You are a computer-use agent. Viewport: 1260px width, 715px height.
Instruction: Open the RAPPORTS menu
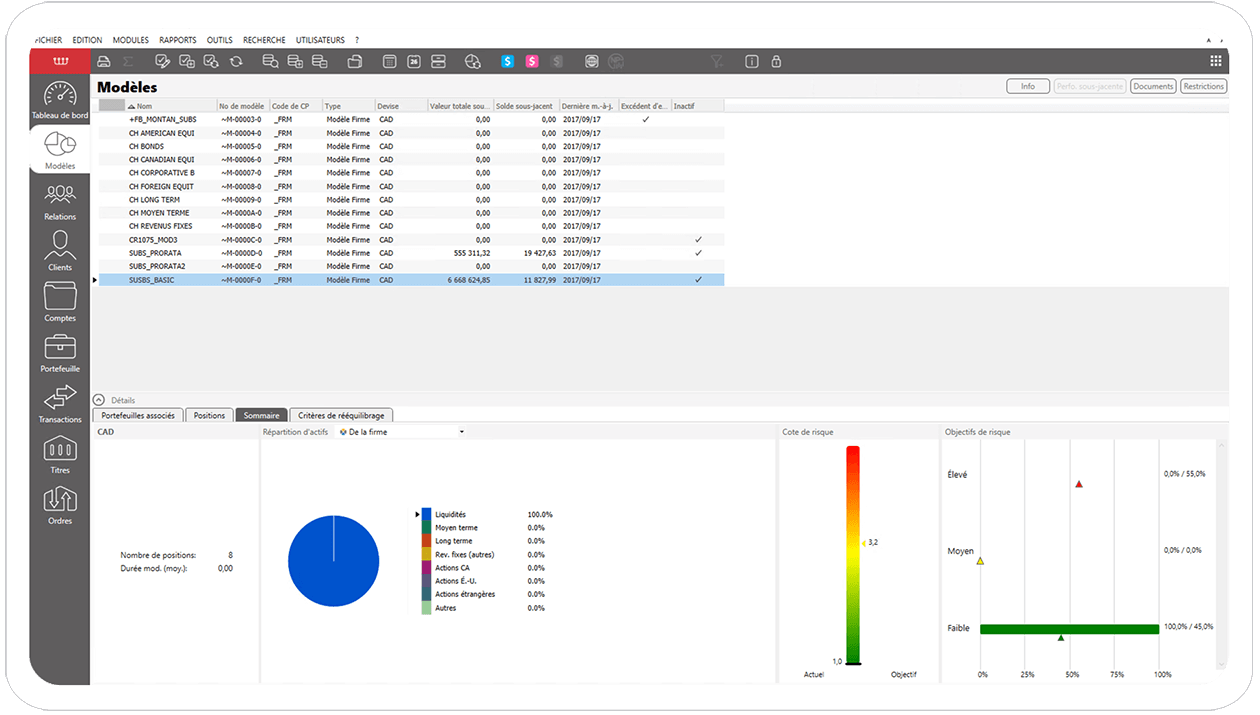178,40
